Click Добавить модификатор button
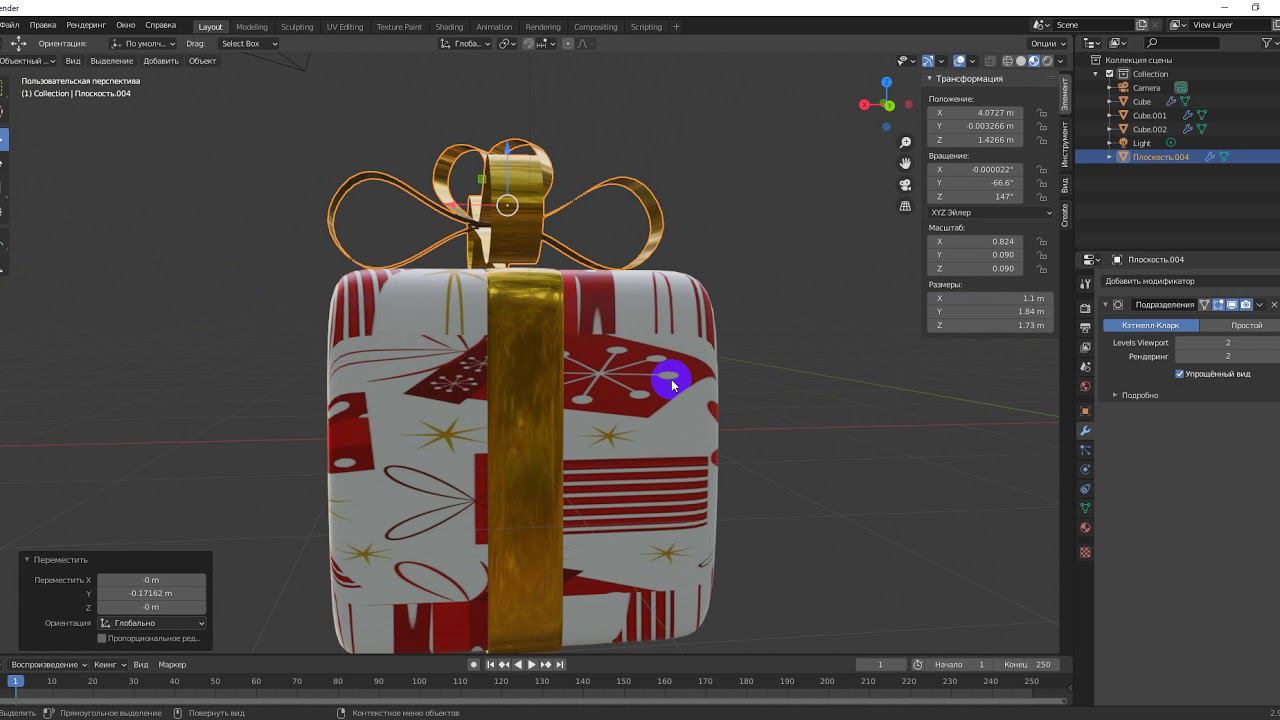 [1150, 281]
